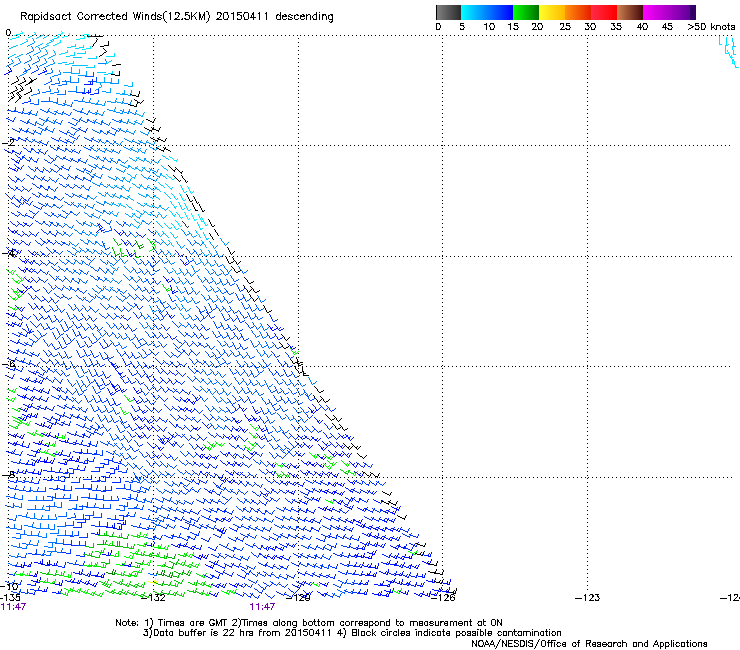The width and height of the screenshot is (740, 650).
Task: Click the word 'descending' in the title
Action: coord(304,17)
